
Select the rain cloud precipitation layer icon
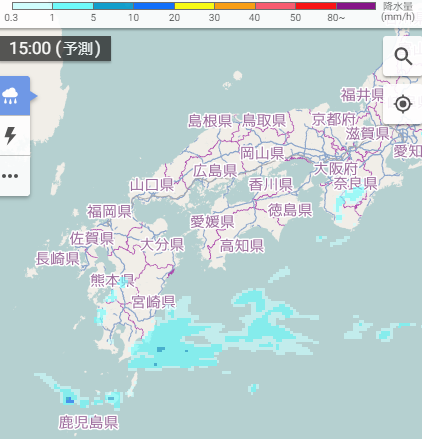(x=10, y=96)
